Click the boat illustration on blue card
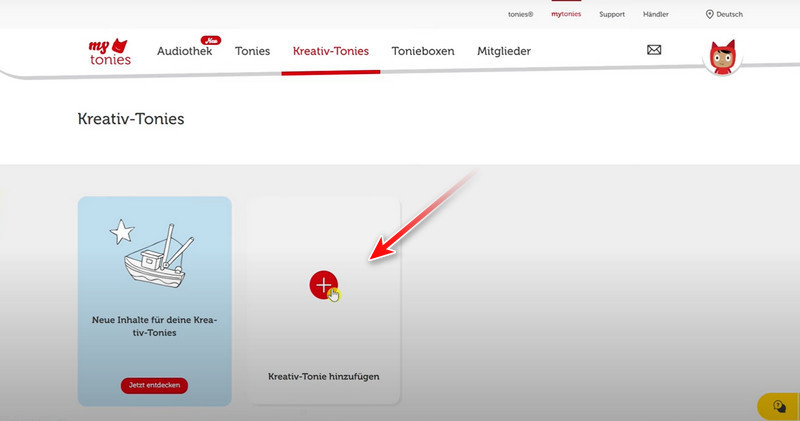Image resolution: width=800 pixels, height=421 pixels. coord(154,255)
